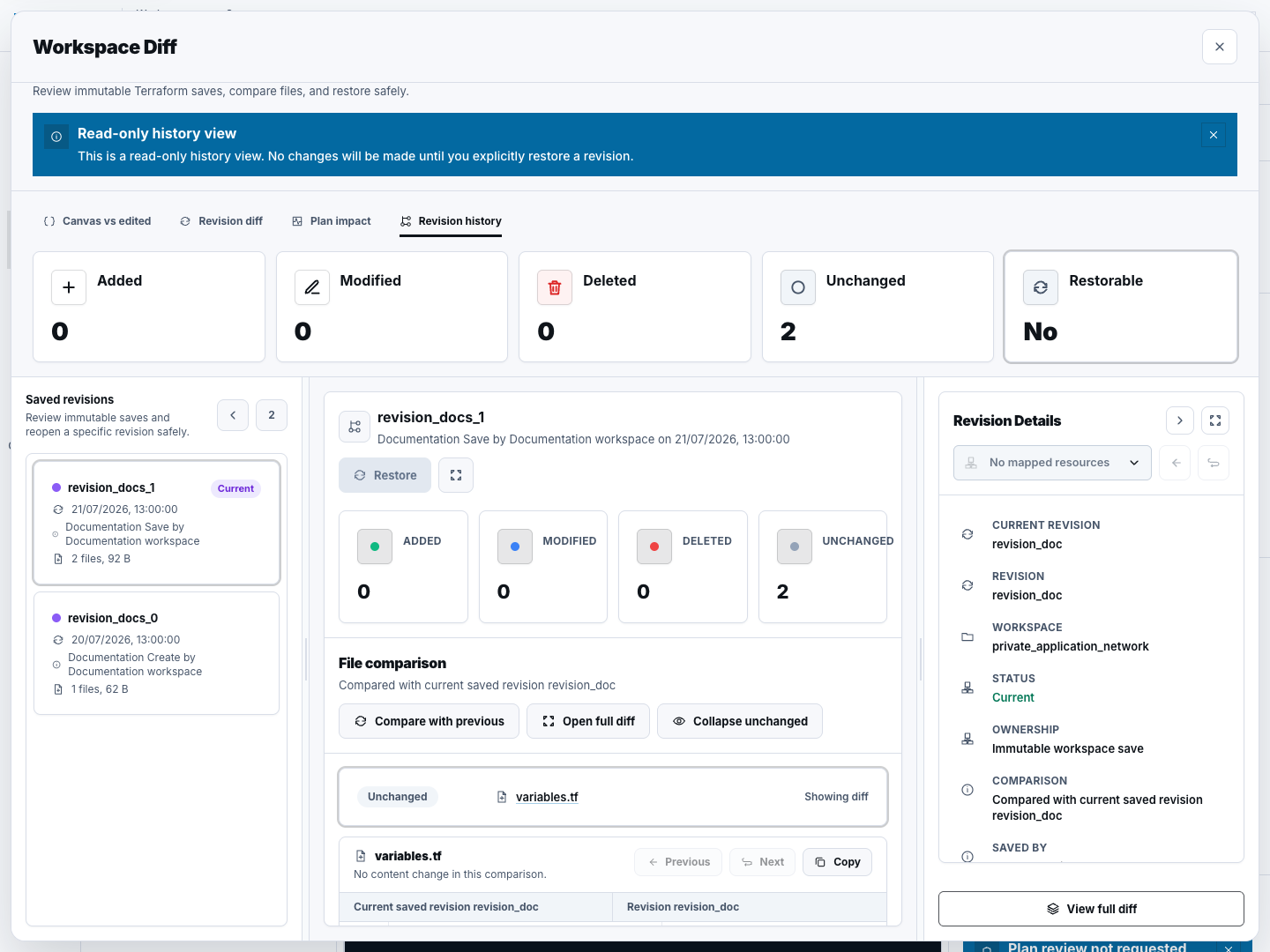Click the WORKSPACE folder icon

tap(967, 636)
